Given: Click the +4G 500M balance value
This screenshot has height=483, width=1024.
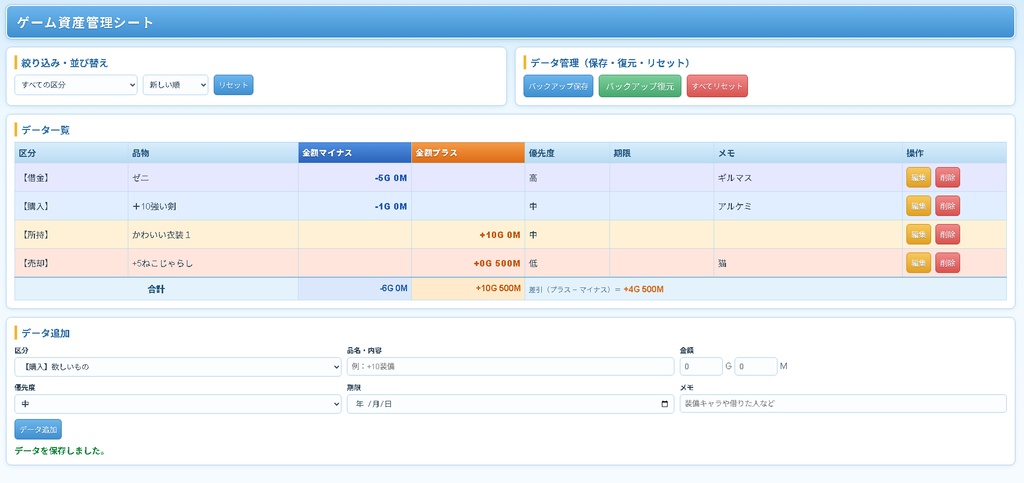Looking at the screenshot, I should coord(643,289).
